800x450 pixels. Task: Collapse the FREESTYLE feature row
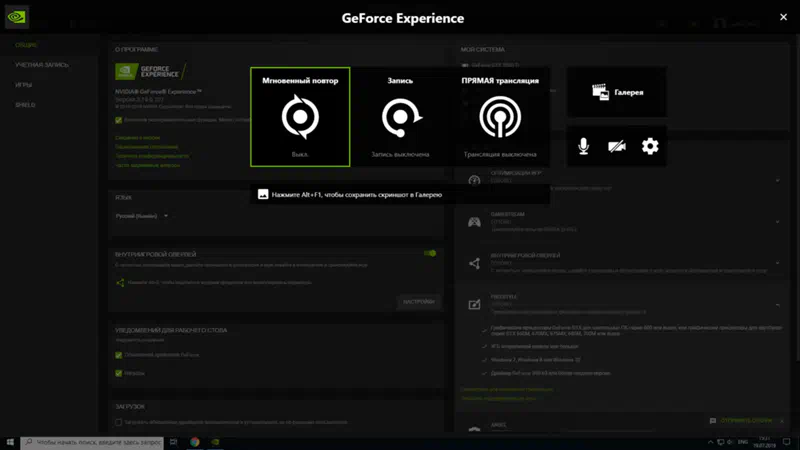click(x=778, y=305)
